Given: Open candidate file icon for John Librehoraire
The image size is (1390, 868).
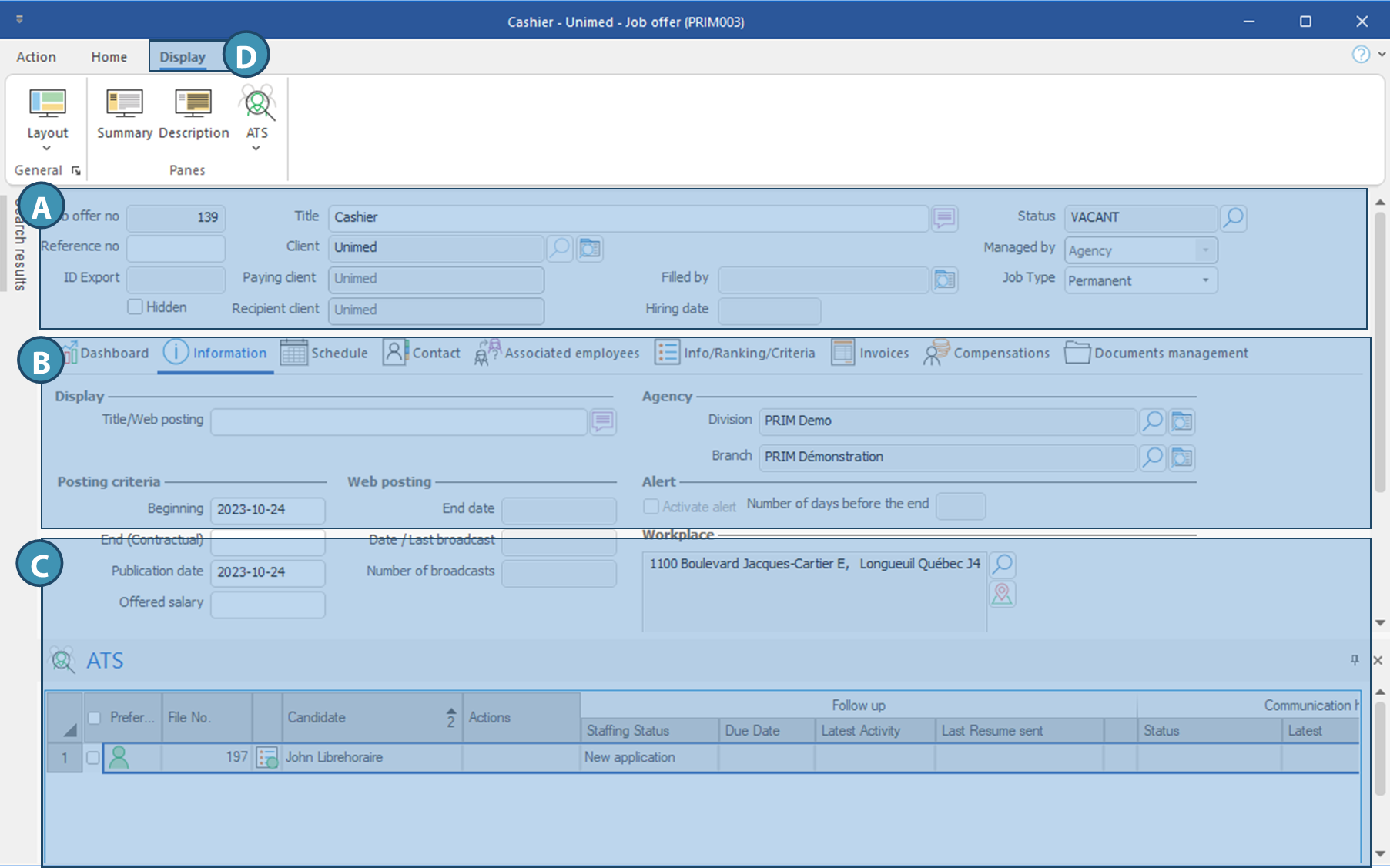Looking at the screenshot, I should click(x=267, y=758).
